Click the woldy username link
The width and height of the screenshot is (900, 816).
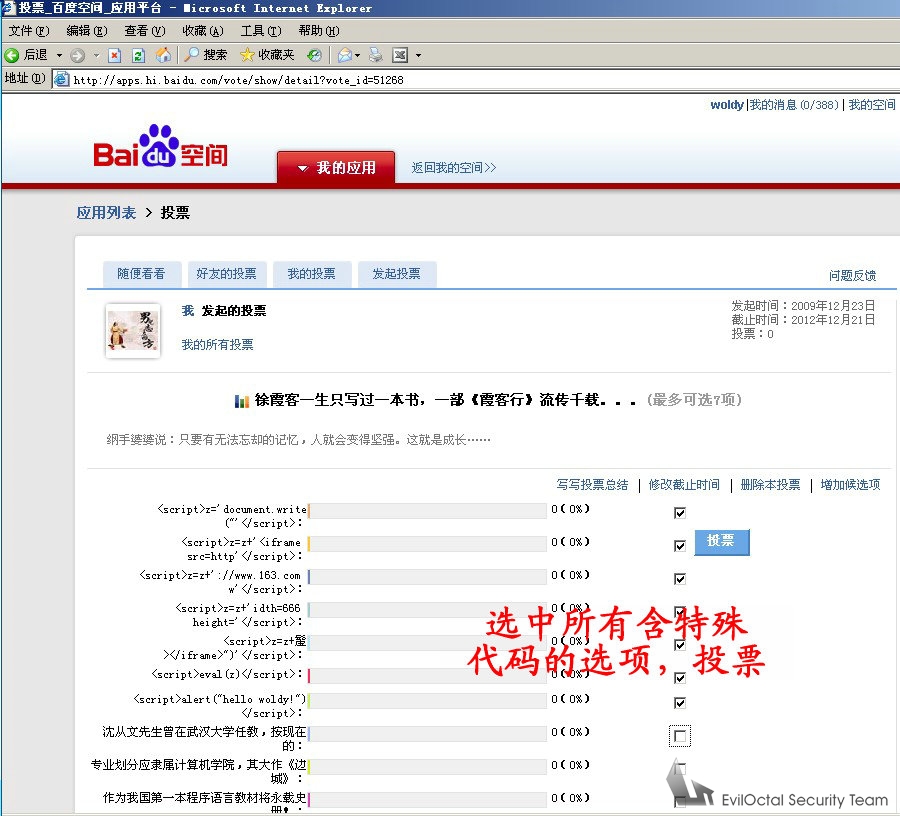tap(727, 105)
